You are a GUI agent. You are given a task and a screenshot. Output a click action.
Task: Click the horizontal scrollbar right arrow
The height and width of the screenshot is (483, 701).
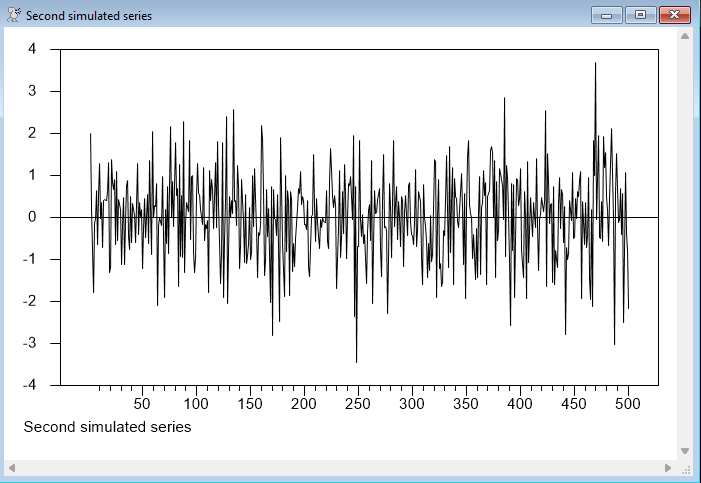click(668, 468)
